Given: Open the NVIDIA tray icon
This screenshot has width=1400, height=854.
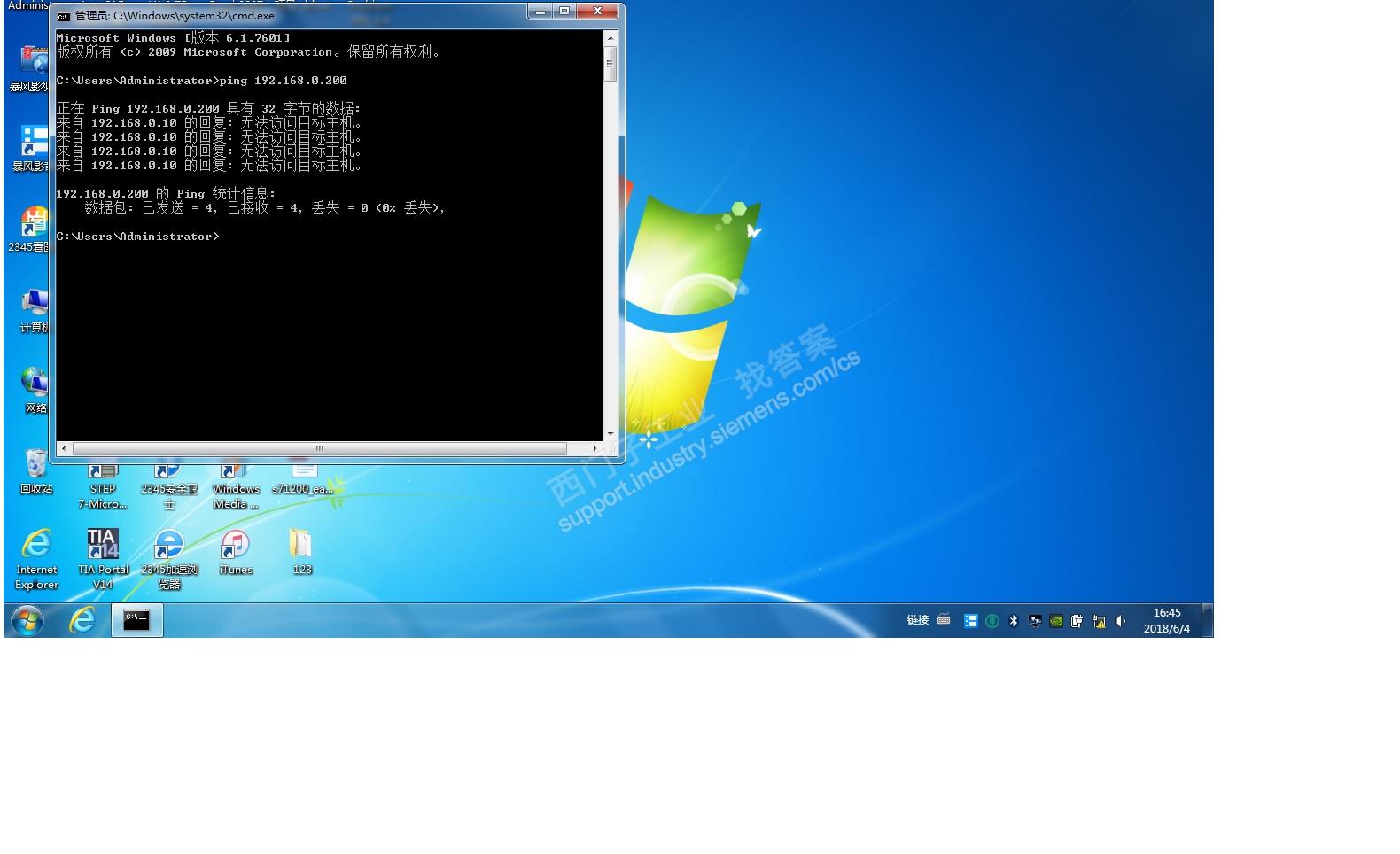Looking at the screenshot, I should 1056,621.
